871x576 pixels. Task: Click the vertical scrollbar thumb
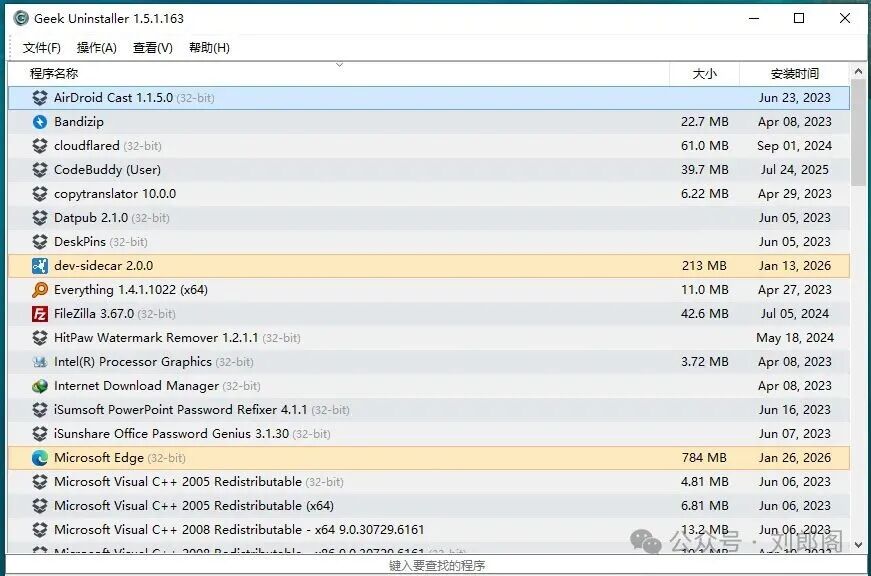coord(858,133)
